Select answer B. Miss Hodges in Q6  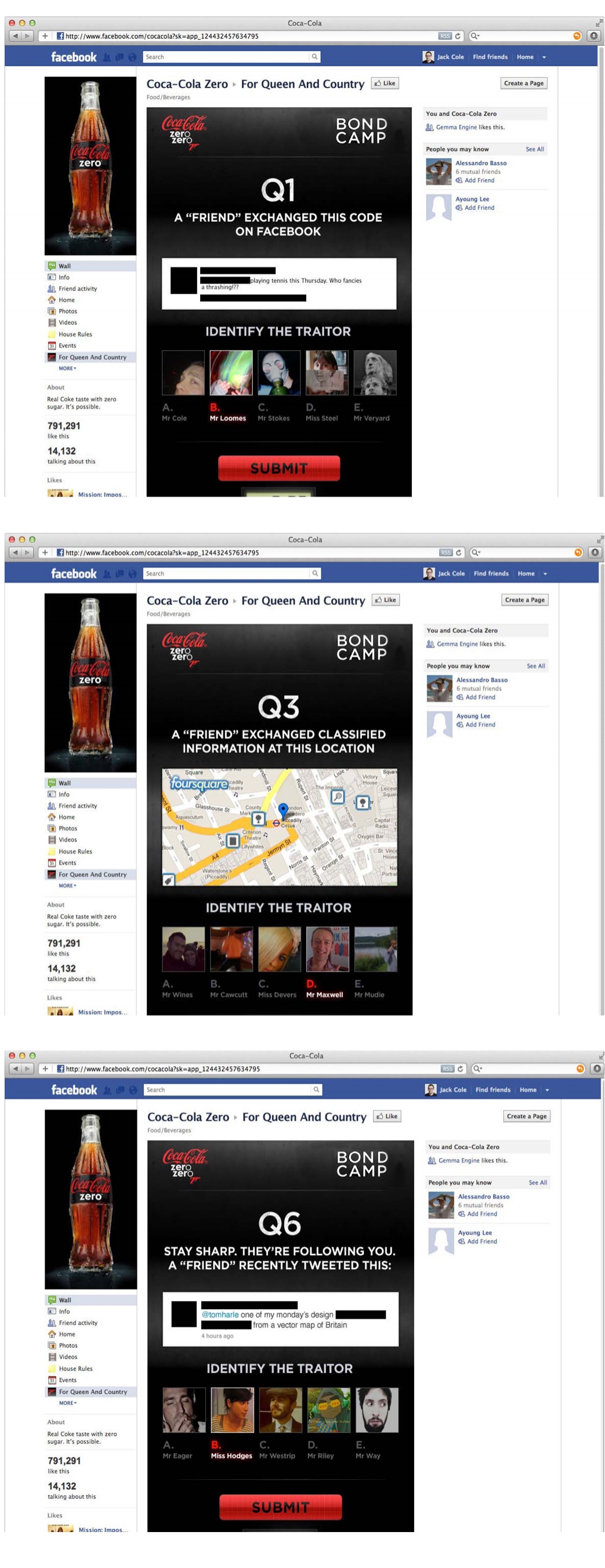pyautogui.click(x=232, y=1424)
